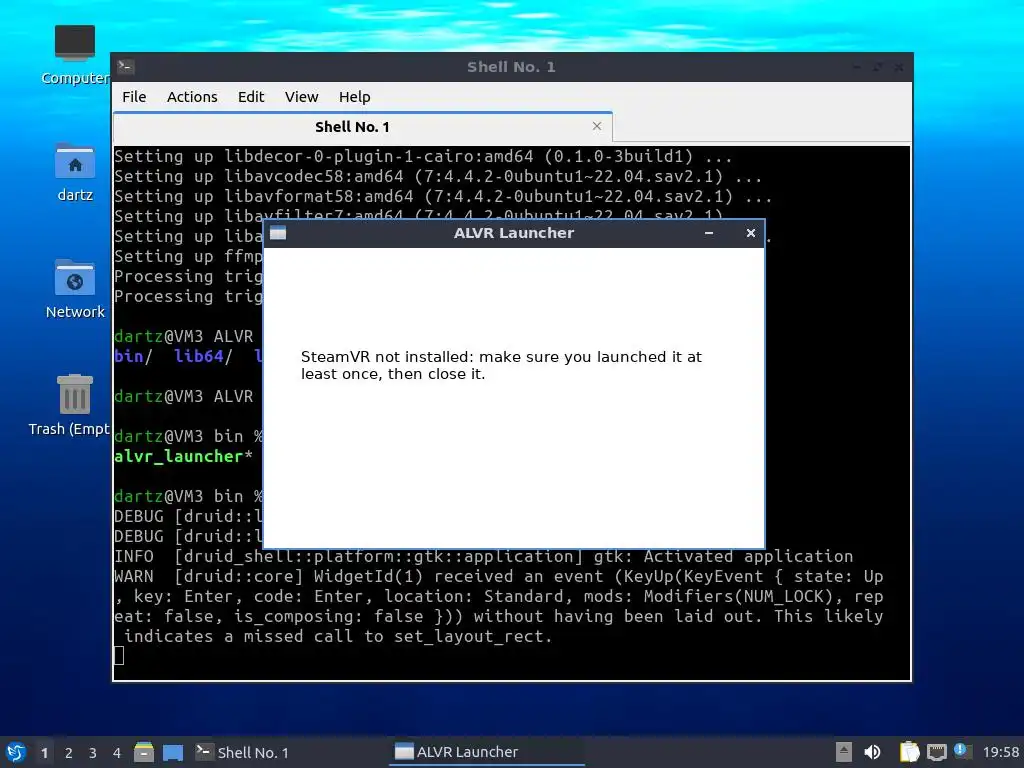The height and width of the screenshot is (768, 1024).
Task: Open the View menu in the terminal
Action: 301,97
